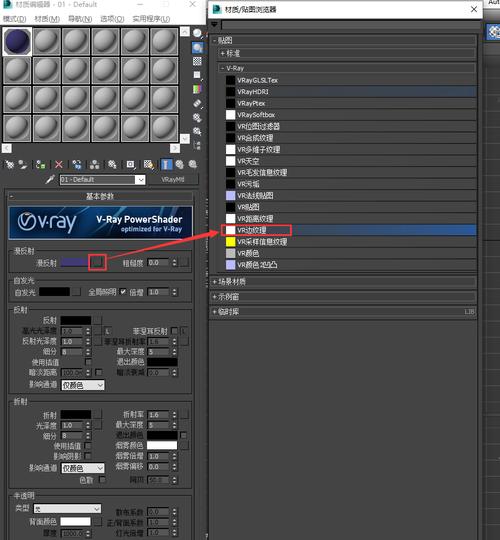Click sample slots scroll-down arrow
The height and width of the screenshot is (540, 500).
[185, 138]
